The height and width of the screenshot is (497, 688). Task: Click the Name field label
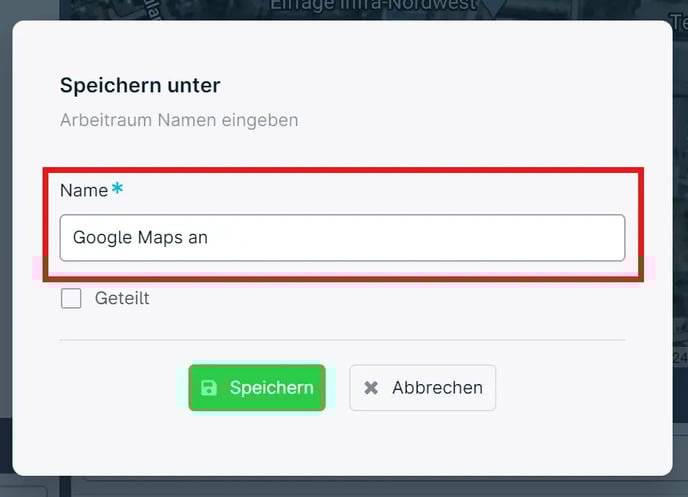pyautogui.click(x=84, y=190)
